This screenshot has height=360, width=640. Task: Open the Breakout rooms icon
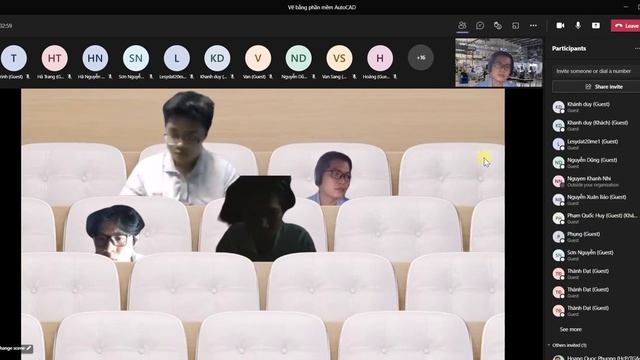coord(516,26)
